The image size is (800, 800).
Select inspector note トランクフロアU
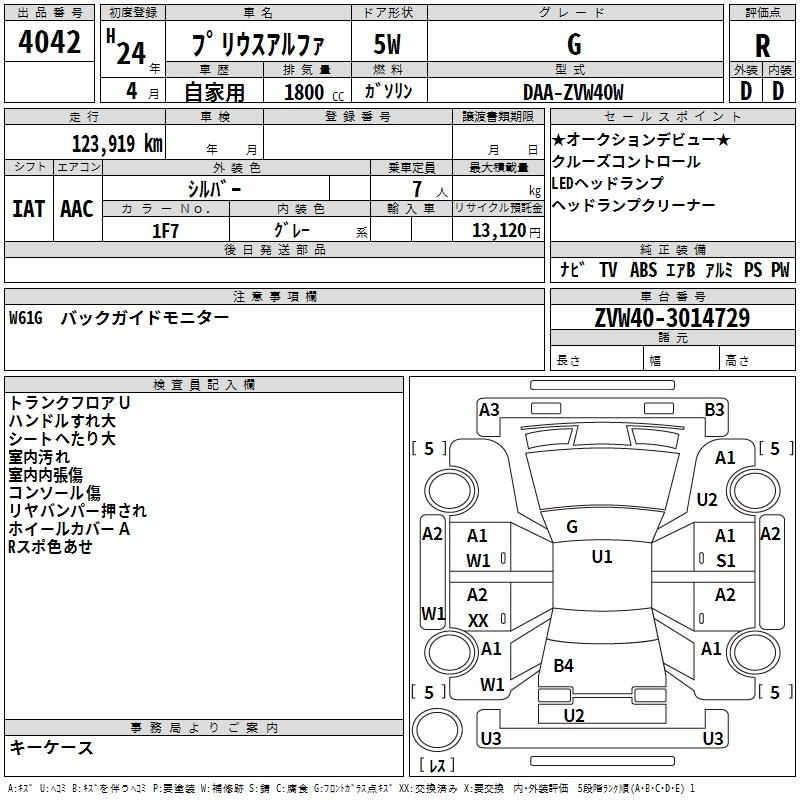point(69,403)
